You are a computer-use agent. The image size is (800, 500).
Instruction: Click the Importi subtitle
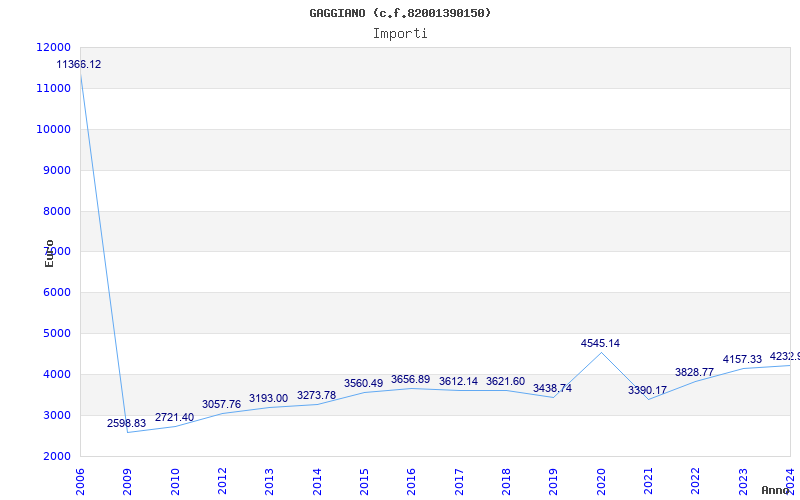[400, 34]
